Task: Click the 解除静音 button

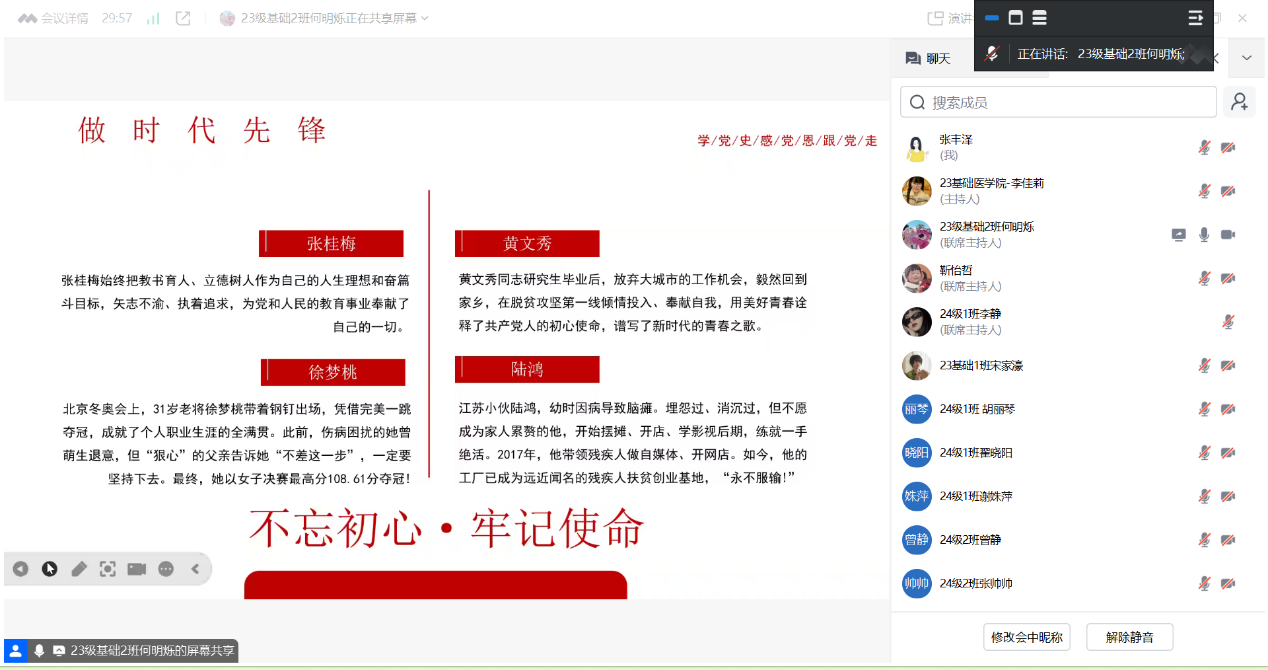Action: pyautogui.click(x=1129, y=637)
